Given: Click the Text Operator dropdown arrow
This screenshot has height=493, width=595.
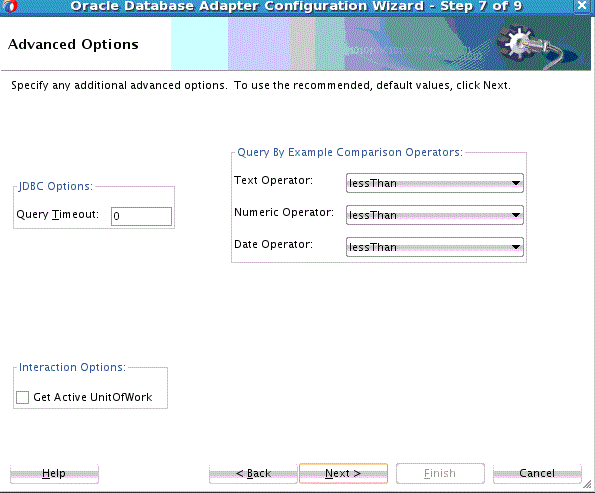Looking at the screenshot, I should click(516, 183).
